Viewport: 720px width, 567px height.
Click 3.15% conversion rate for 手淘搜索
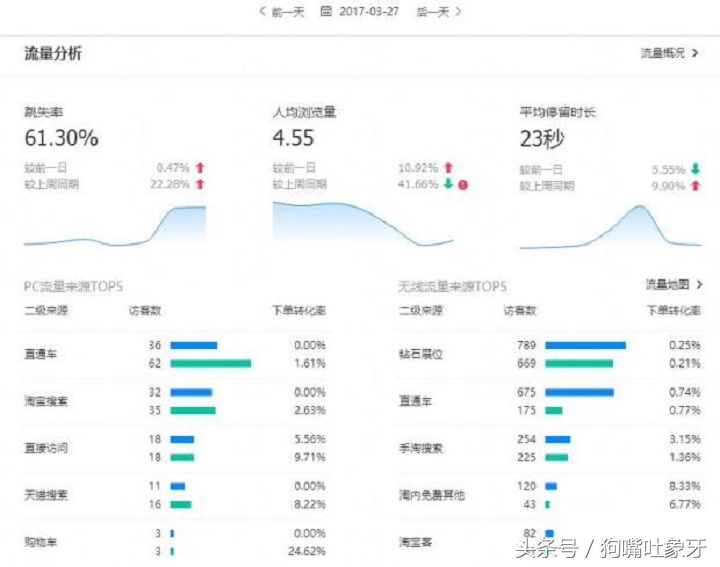(685, 439)
